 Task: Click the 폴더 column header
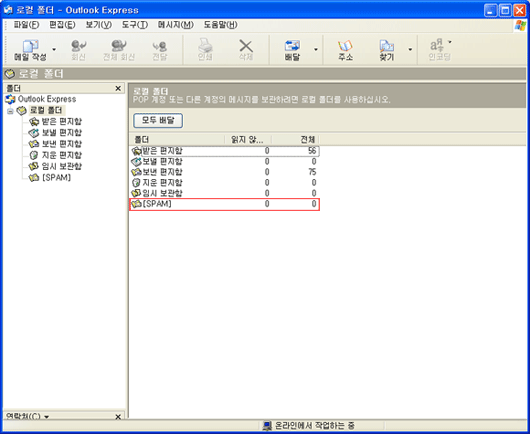point(177,140)
